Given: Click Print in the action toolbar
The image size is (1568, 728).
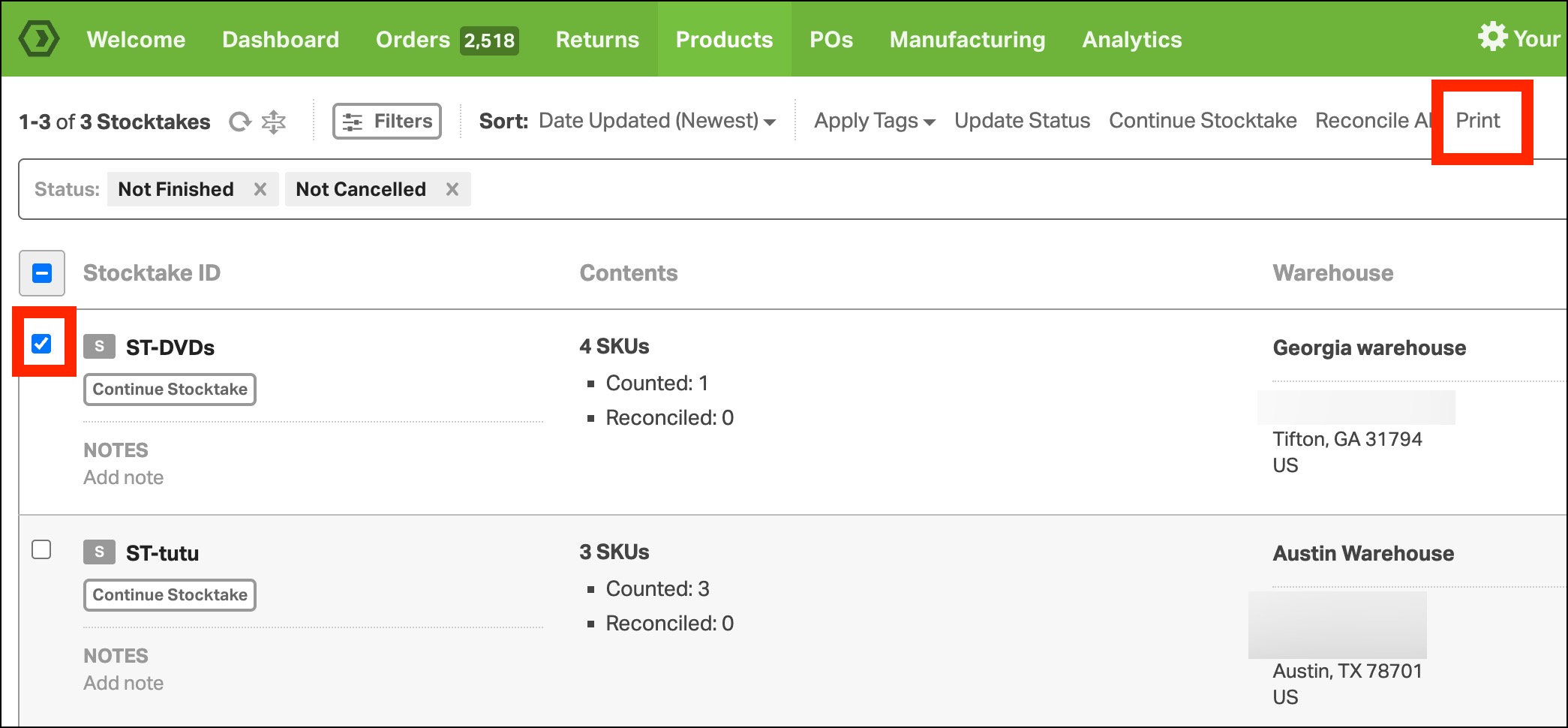Looking at the screenshot, I should [1477, 121].
